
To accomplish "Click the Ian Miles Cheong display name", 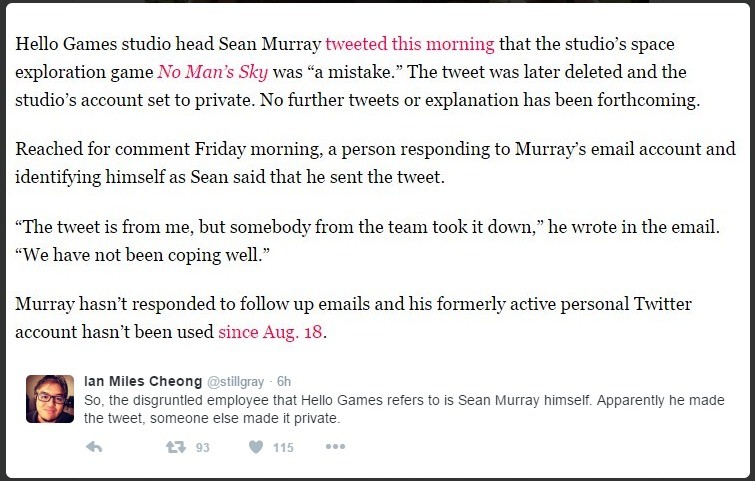I will (x=143, y=381).
